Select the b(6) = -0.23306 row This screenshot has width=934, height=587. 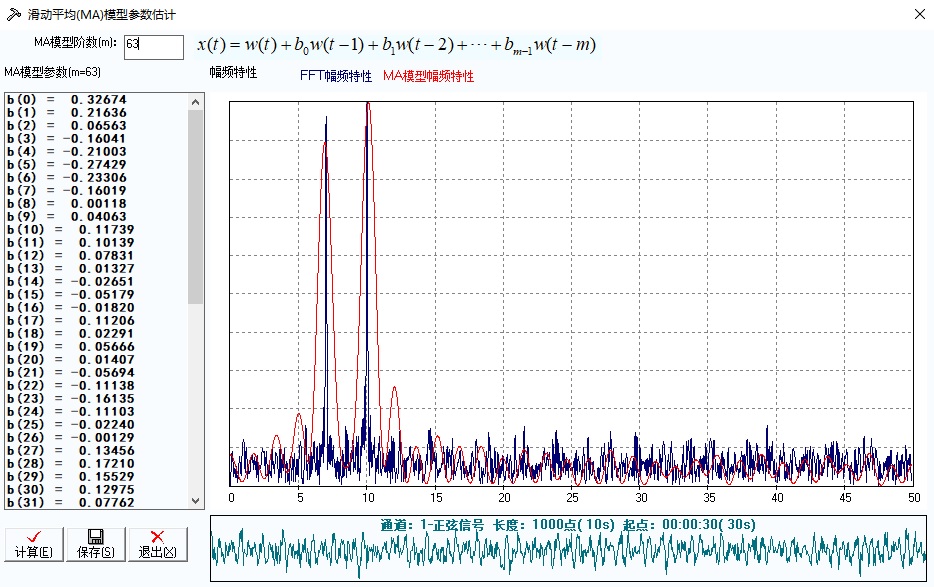tap(96, 178)
